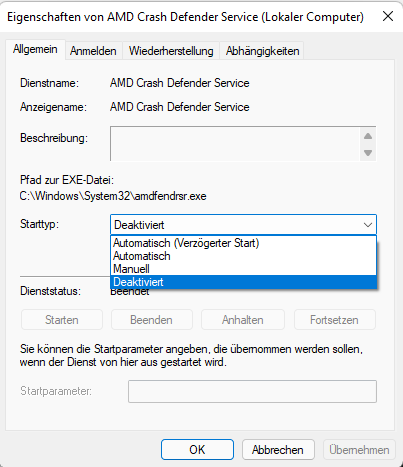This screenshot has height=467, width=403.
Task: Open the Anmelden tab
Action: click(93, 51)
